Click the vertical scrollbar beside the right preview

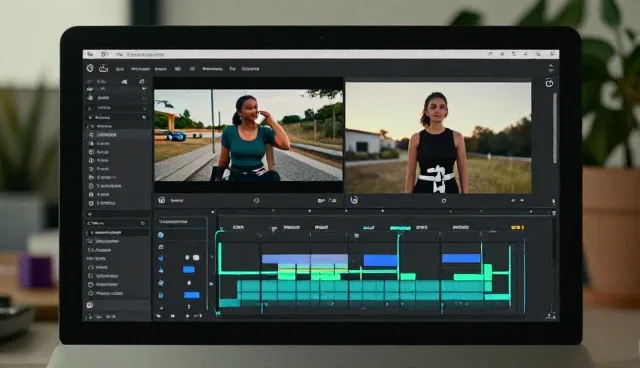(x=555, y=128)
